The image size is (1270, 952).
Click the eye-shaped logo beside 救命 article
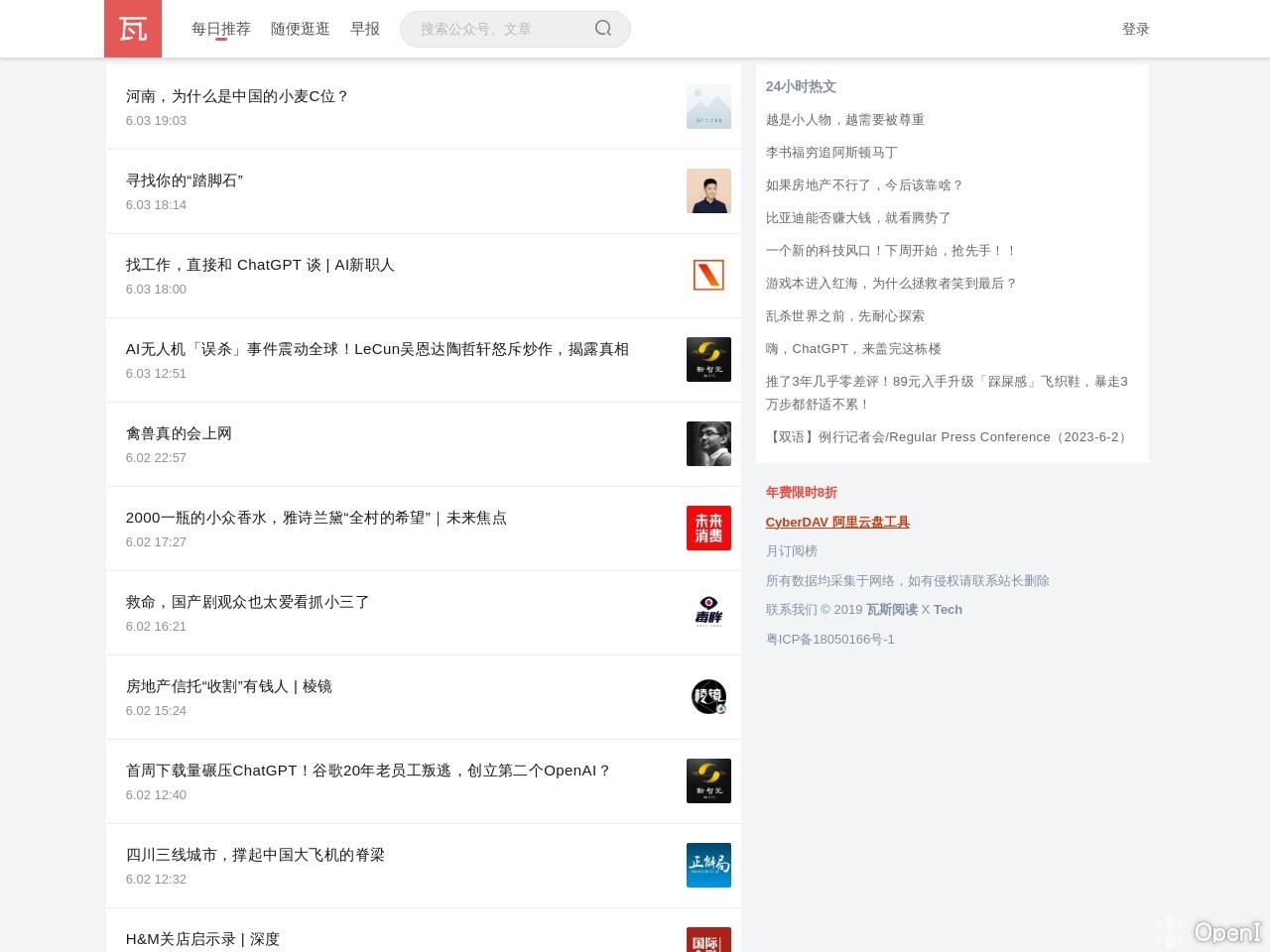point(708,612)
